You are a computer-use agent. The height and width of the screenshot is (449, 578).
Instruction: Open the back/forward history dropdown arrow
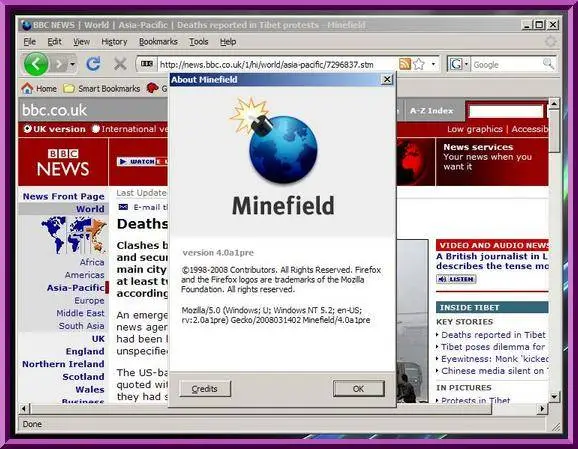tap(73, 65)
